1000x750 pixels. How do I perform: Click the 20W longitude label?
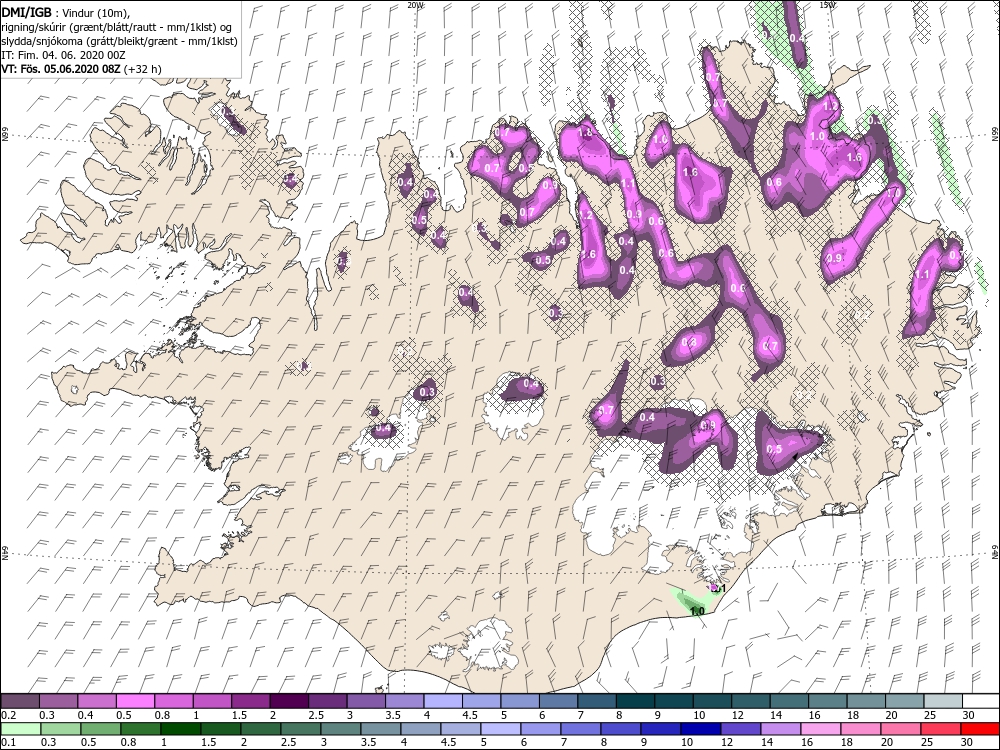(x=415, y=4)
